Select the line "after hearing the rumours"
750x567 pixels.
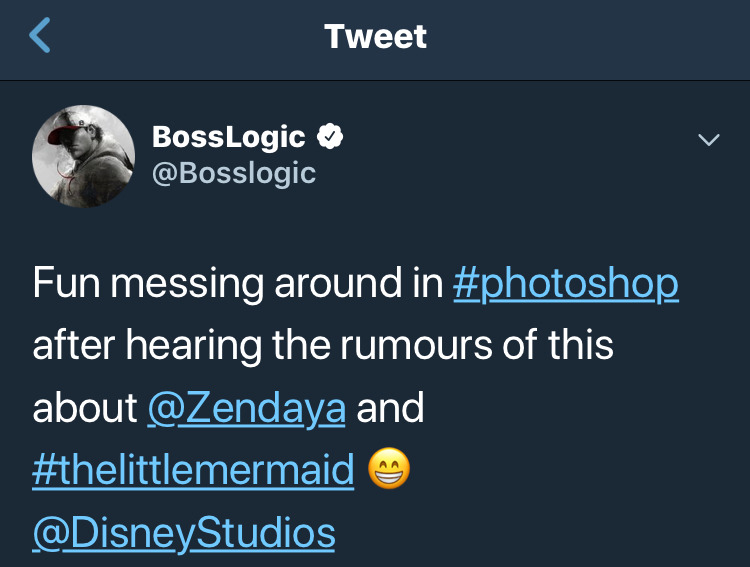pyautogui.click(x=268, y=346)
